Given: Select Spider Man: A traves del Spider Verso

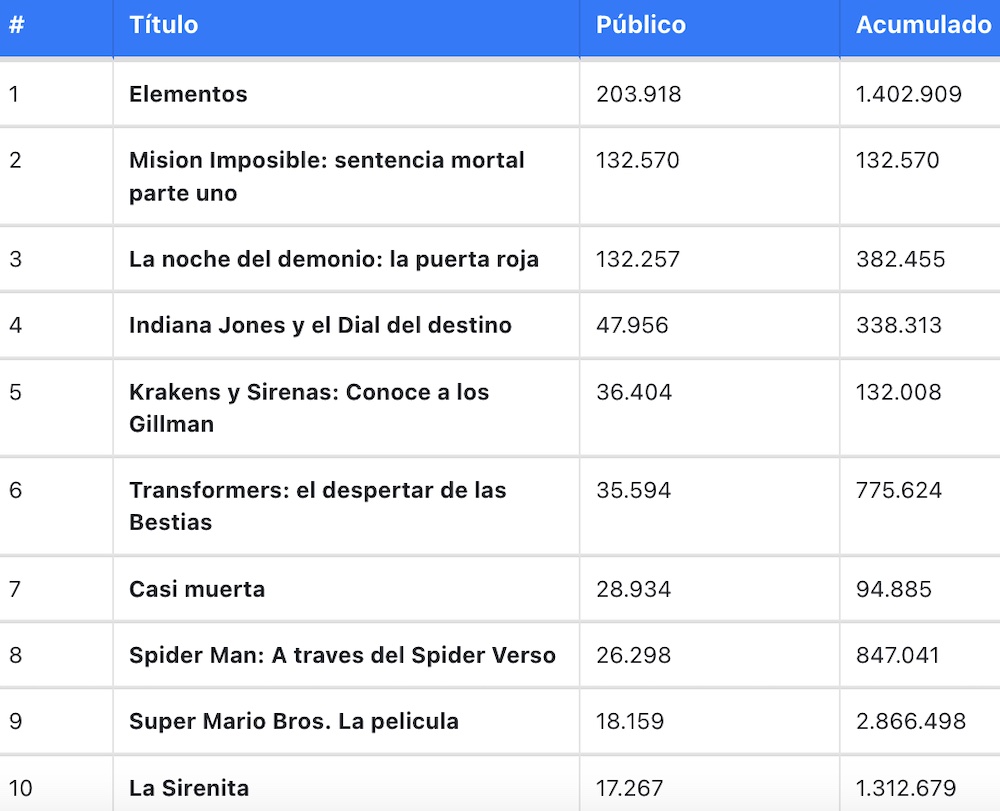Looking at the screenshot, I should coord(342,655).
